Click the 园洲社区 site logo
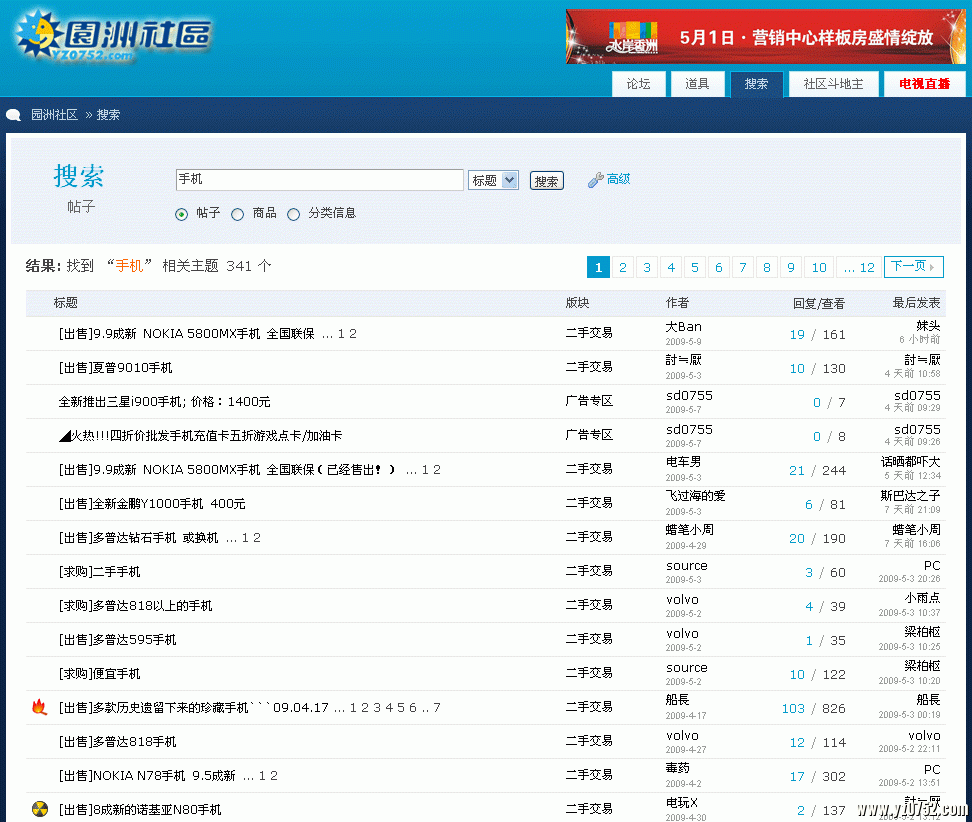 [x=113, y=37]
